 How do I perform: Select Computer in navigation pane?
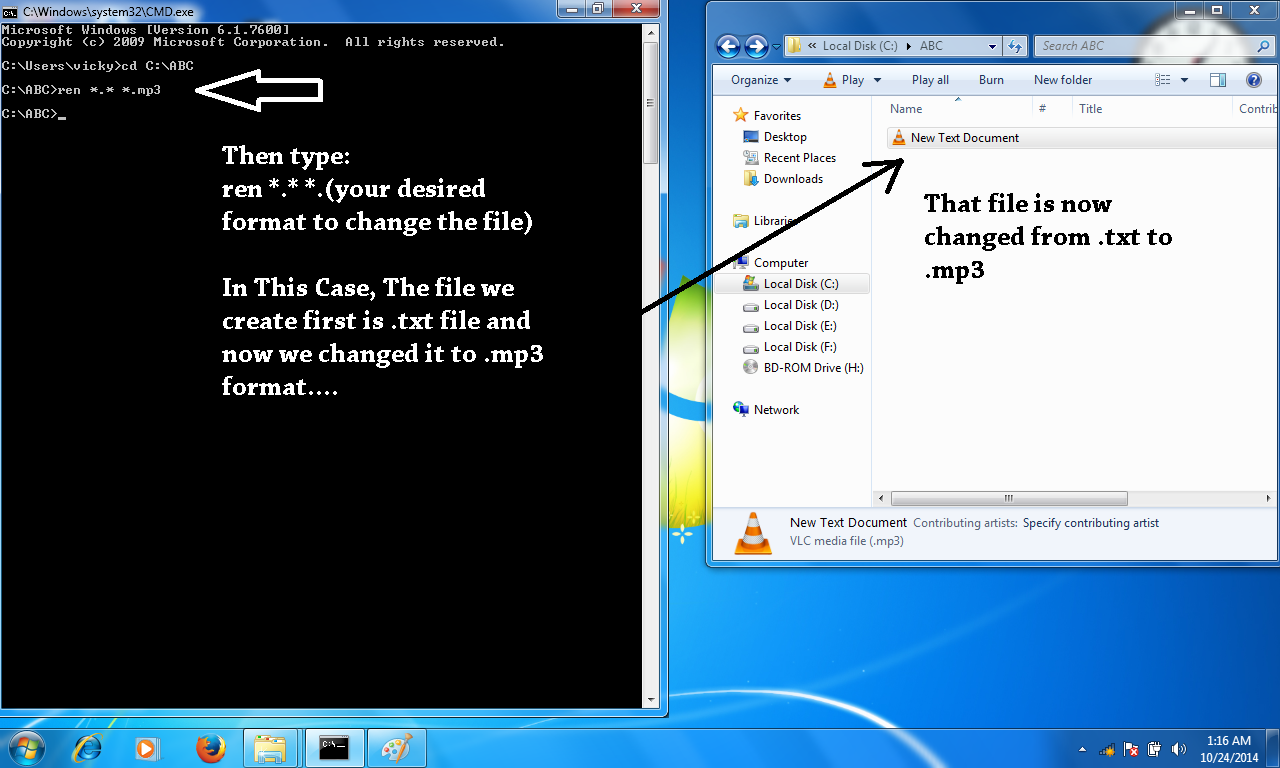[x=781, y=263]
